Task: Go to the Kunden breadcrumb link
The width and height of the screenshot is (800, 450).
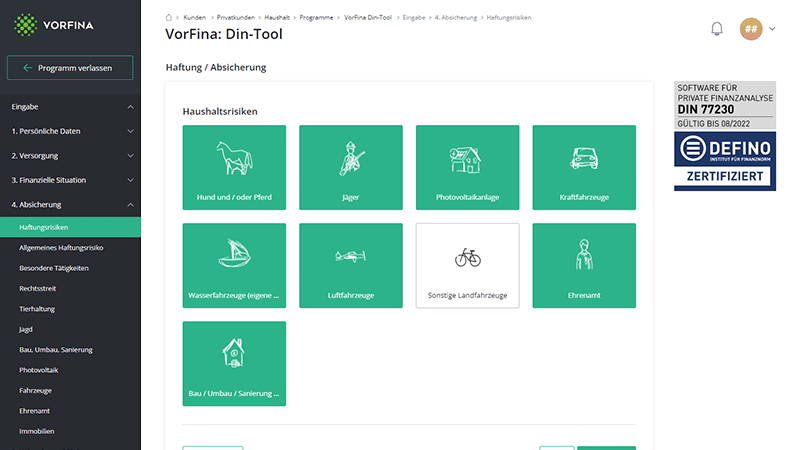Action: [x=194, y=17]
